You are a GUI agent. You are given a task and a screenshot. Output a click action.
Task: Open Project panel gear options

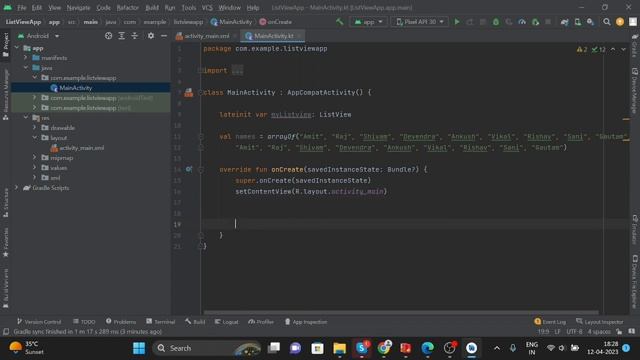151,36
